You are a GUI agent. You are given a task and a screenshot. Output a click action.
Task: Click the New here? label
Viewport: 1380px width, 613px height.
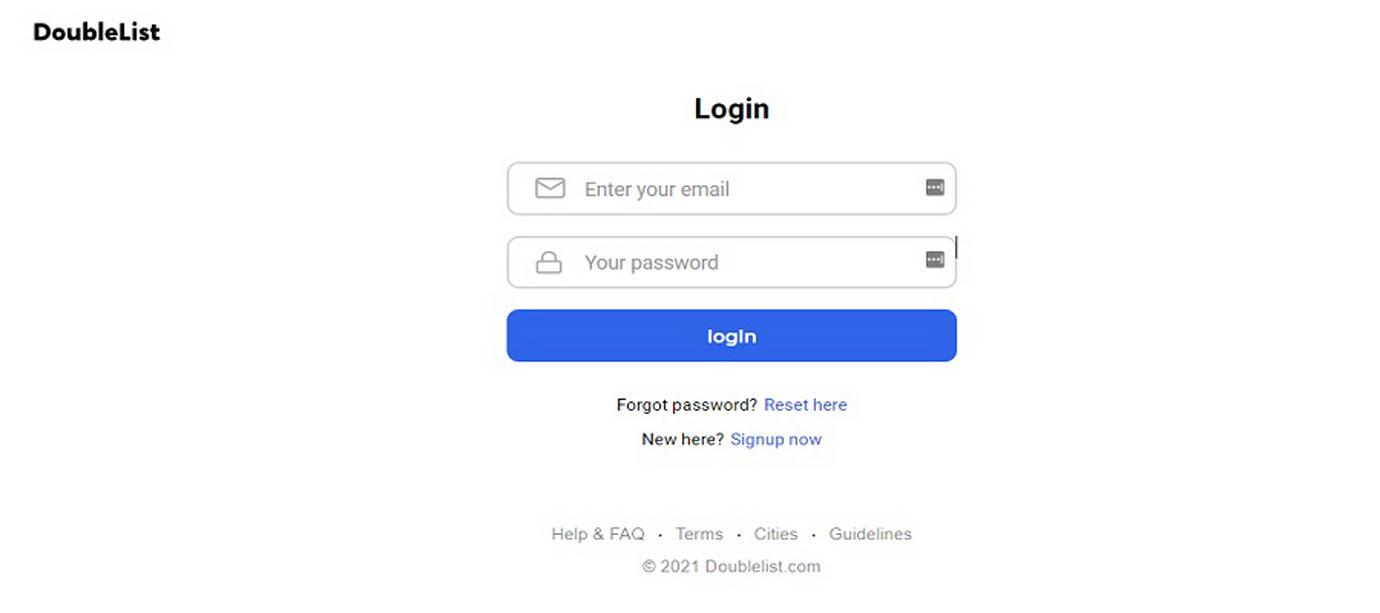(x=683, y=439)
